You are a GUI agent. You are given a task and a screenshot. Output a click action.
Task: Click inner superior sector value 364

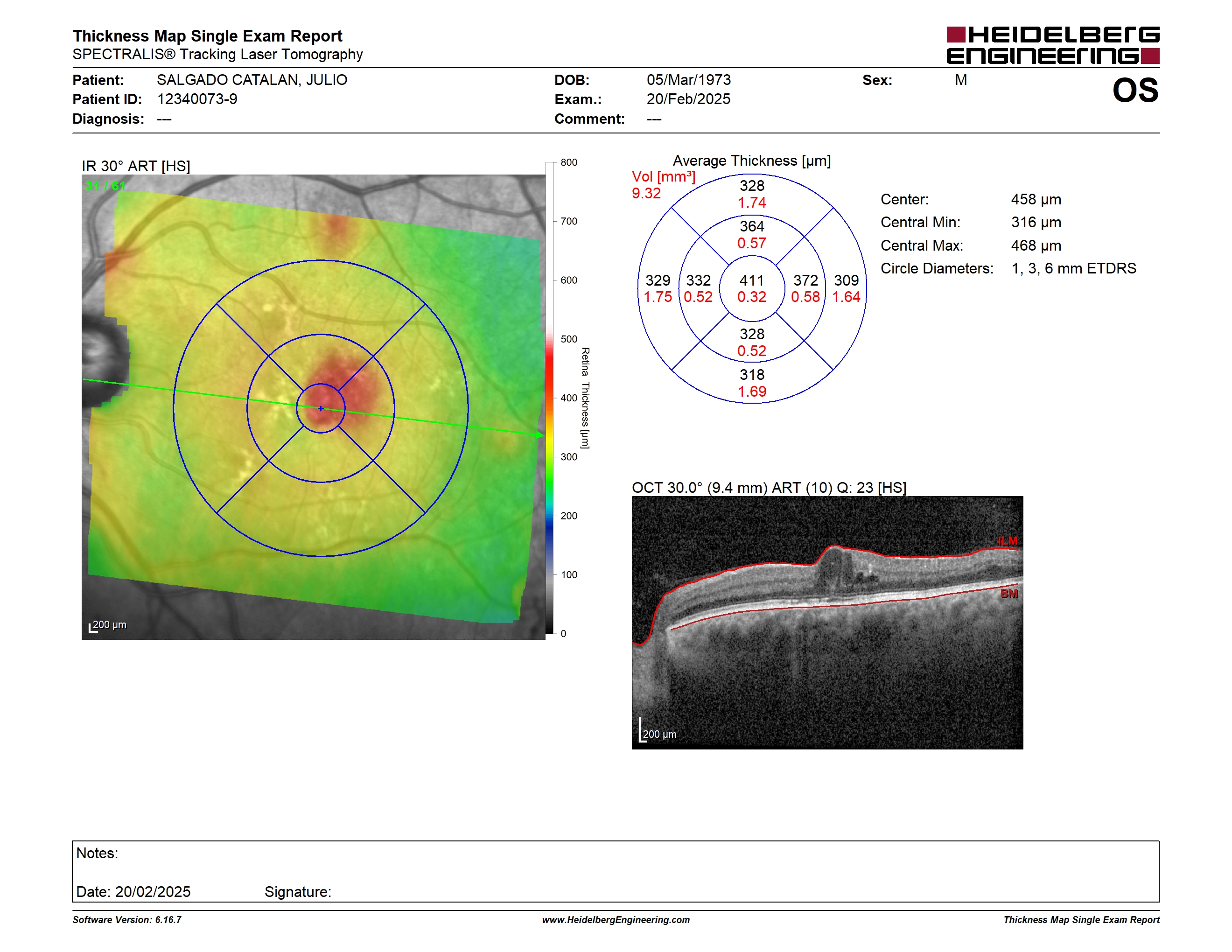[751, 227]
